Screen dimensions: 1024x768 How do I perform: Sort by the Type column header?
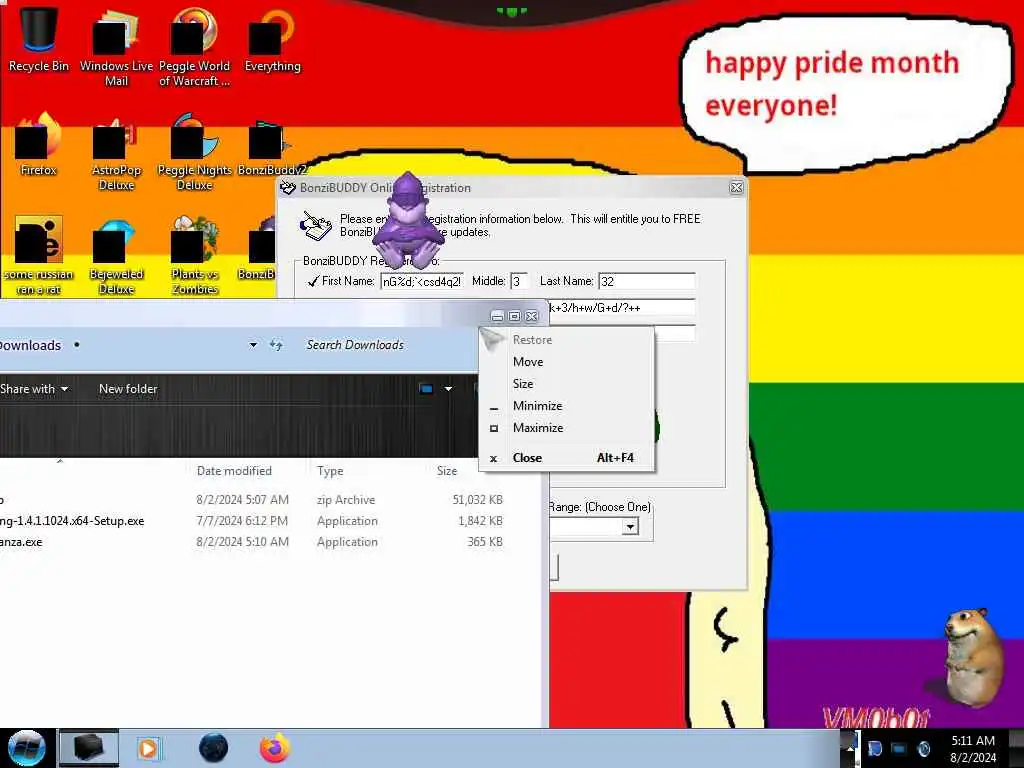(330, 471)
